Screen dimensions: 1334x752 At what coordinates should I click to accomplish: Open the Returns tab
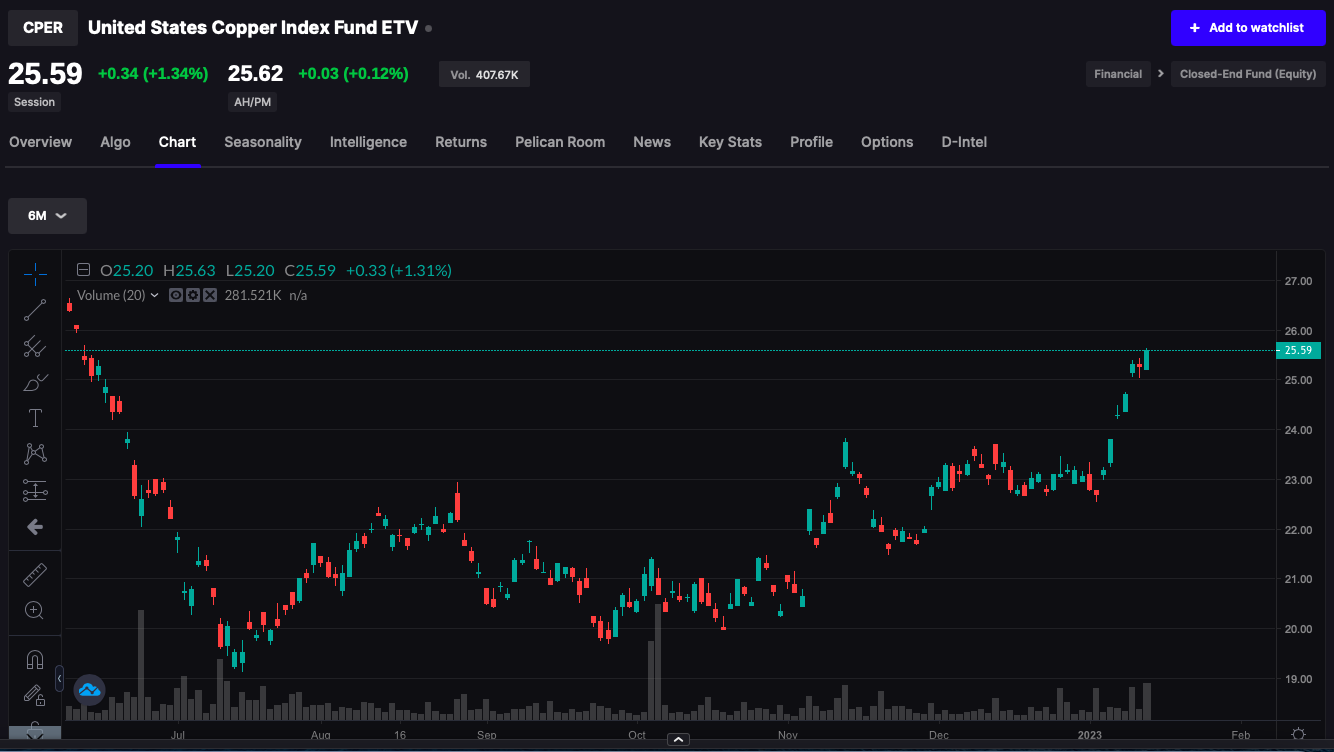coord(461,142)
